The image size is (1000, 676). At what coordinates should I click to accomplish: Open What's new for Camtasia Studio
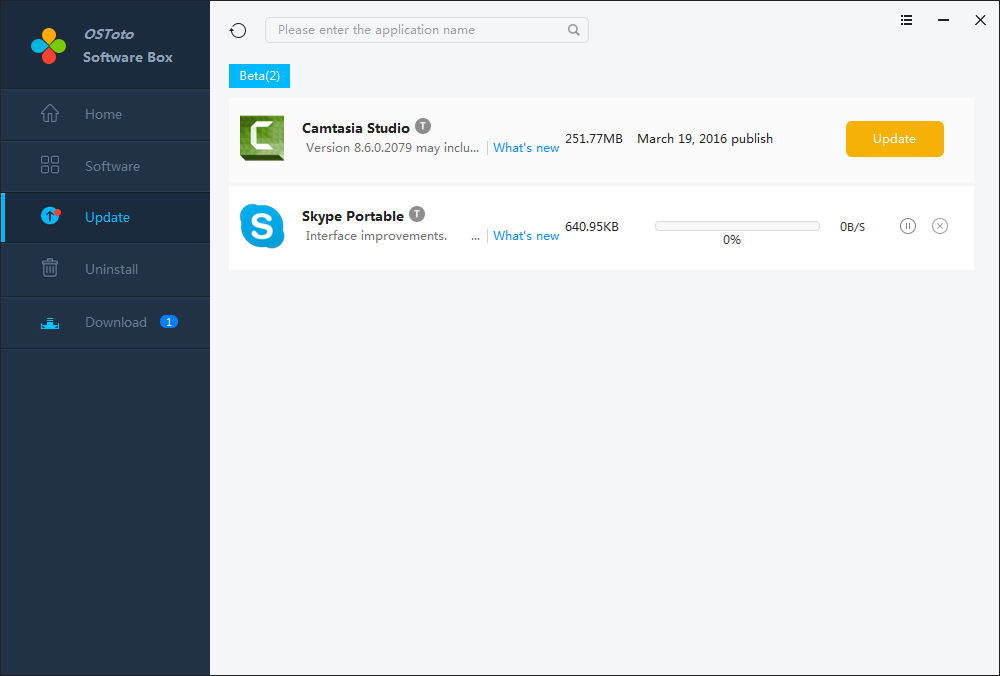click(x=526, y=148)
